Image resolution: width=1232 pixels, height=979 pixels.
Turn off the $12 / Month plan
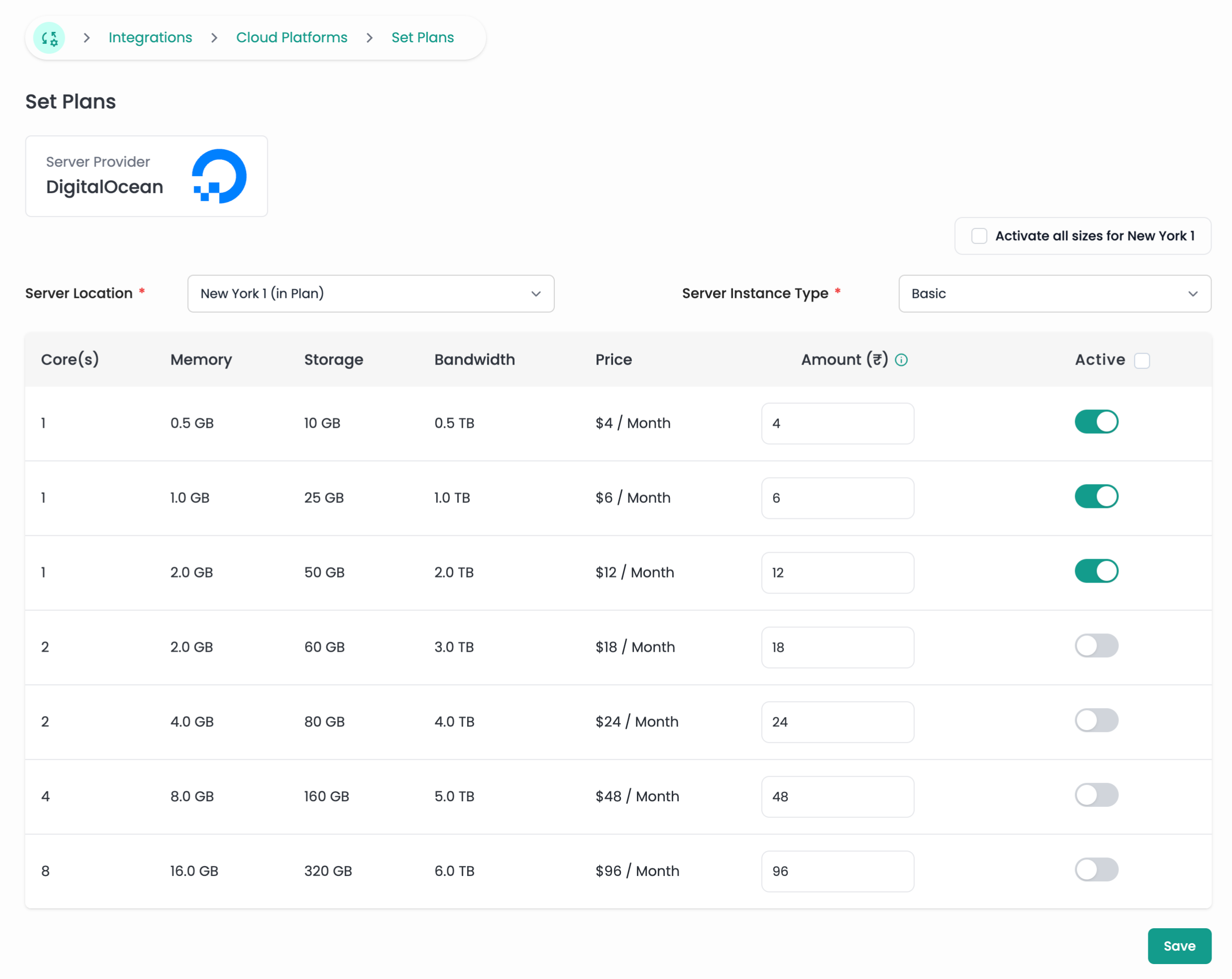[1096, 572]
